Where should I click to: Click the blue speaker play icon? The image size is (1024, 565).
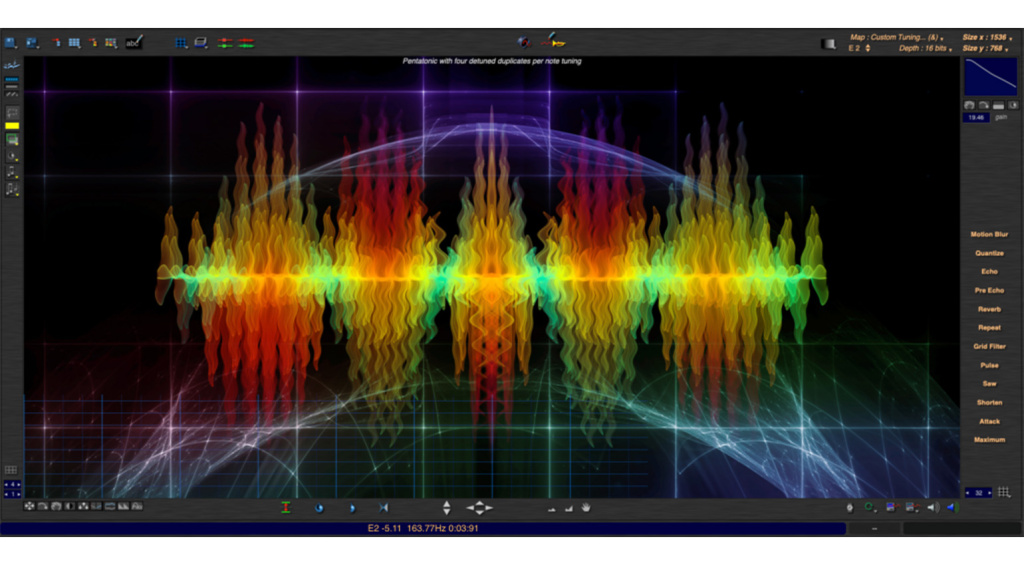(952, 508)
